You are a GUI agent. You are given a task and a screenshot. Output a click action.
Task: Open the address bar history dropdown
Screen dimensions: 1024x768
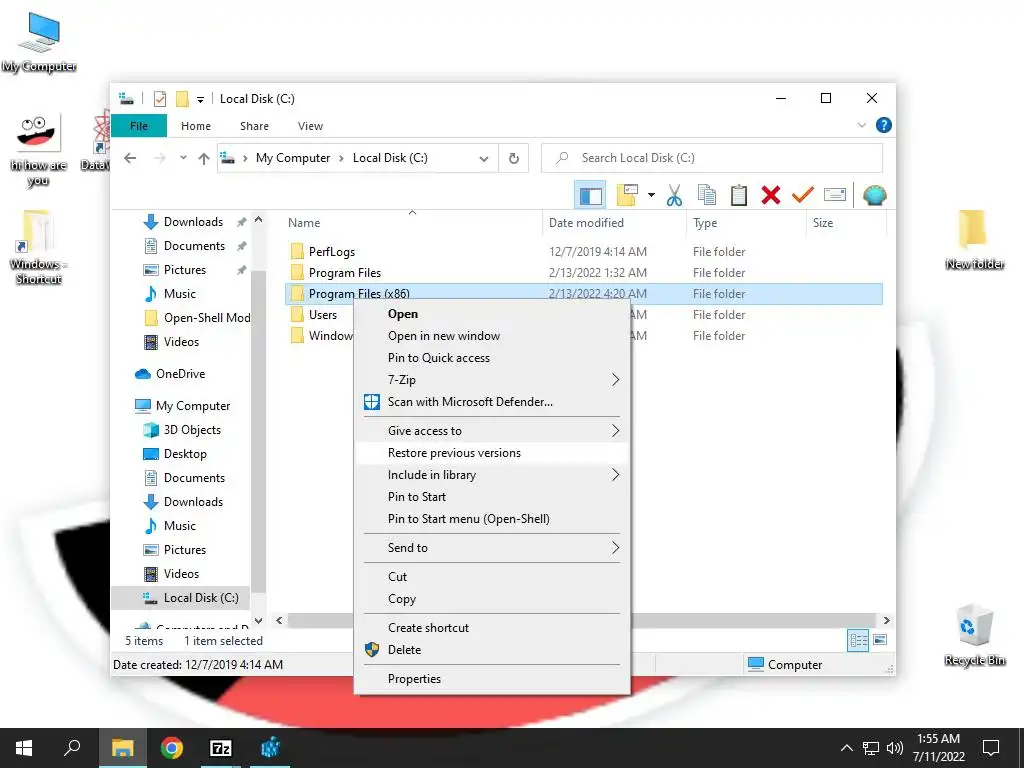pyautogui.click(x=483, y=158)
